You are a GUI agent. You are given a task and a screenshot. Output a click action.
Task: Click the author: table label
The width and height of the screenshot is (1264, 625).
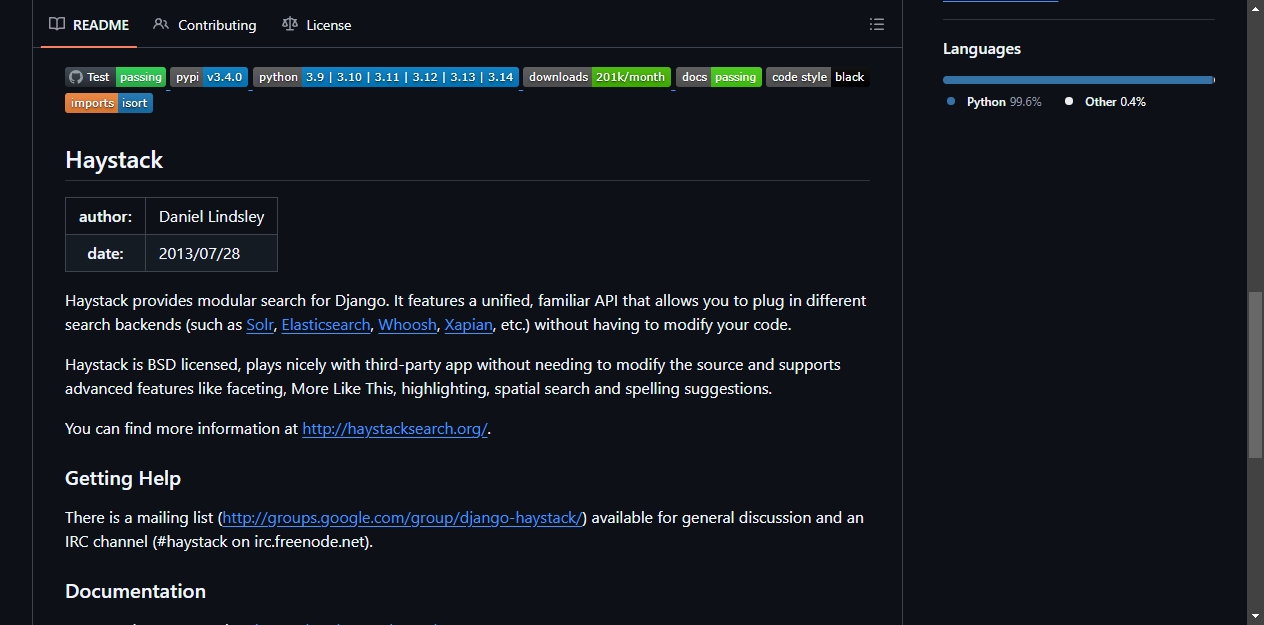click(x=106, y=217)
